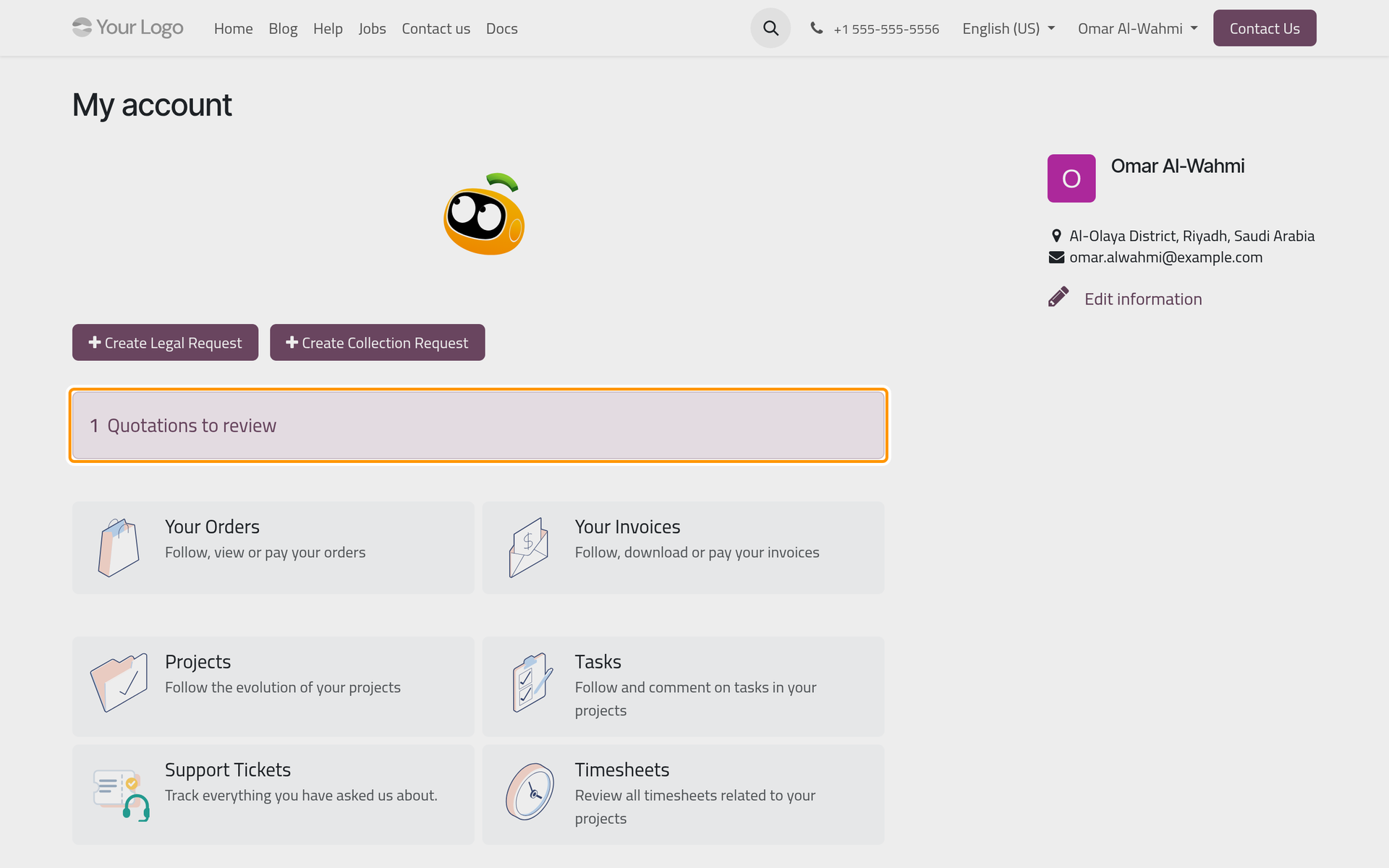Open the Your Orders card title
The height and width of the screenshot is (868, 1389).
tap(212, 527)
